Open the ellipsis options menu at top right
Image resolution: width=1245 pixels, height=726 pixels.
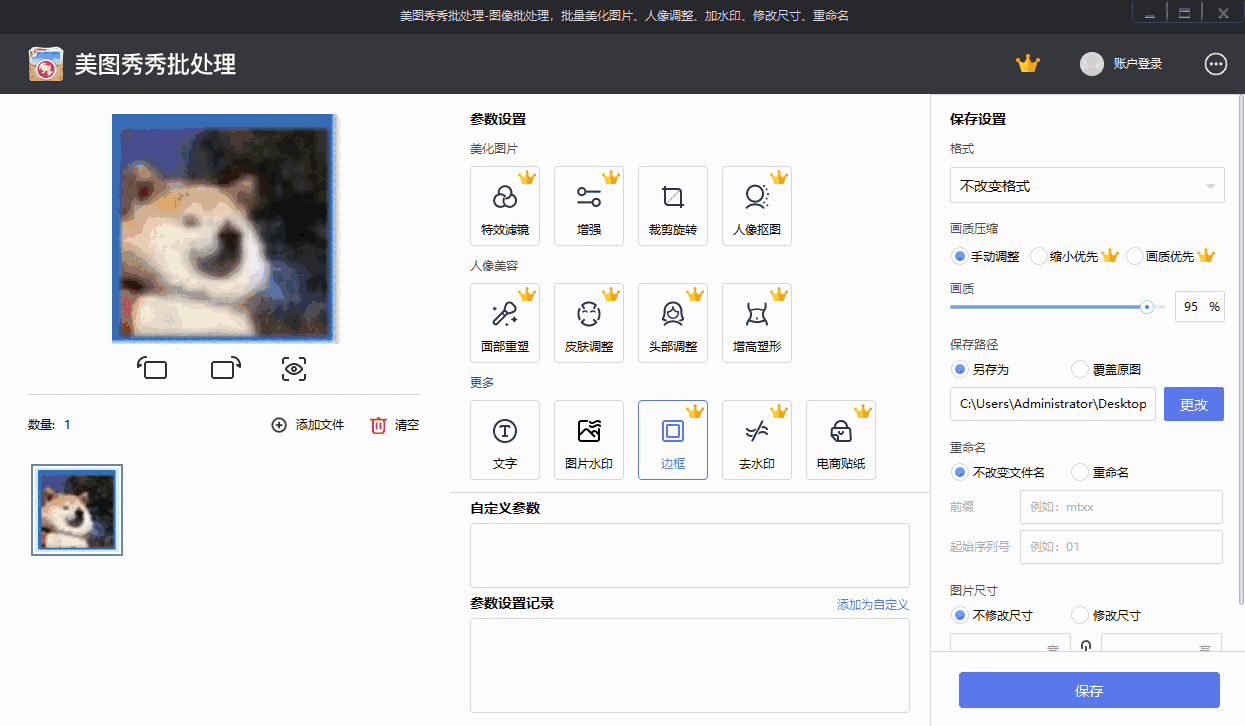1216,63
